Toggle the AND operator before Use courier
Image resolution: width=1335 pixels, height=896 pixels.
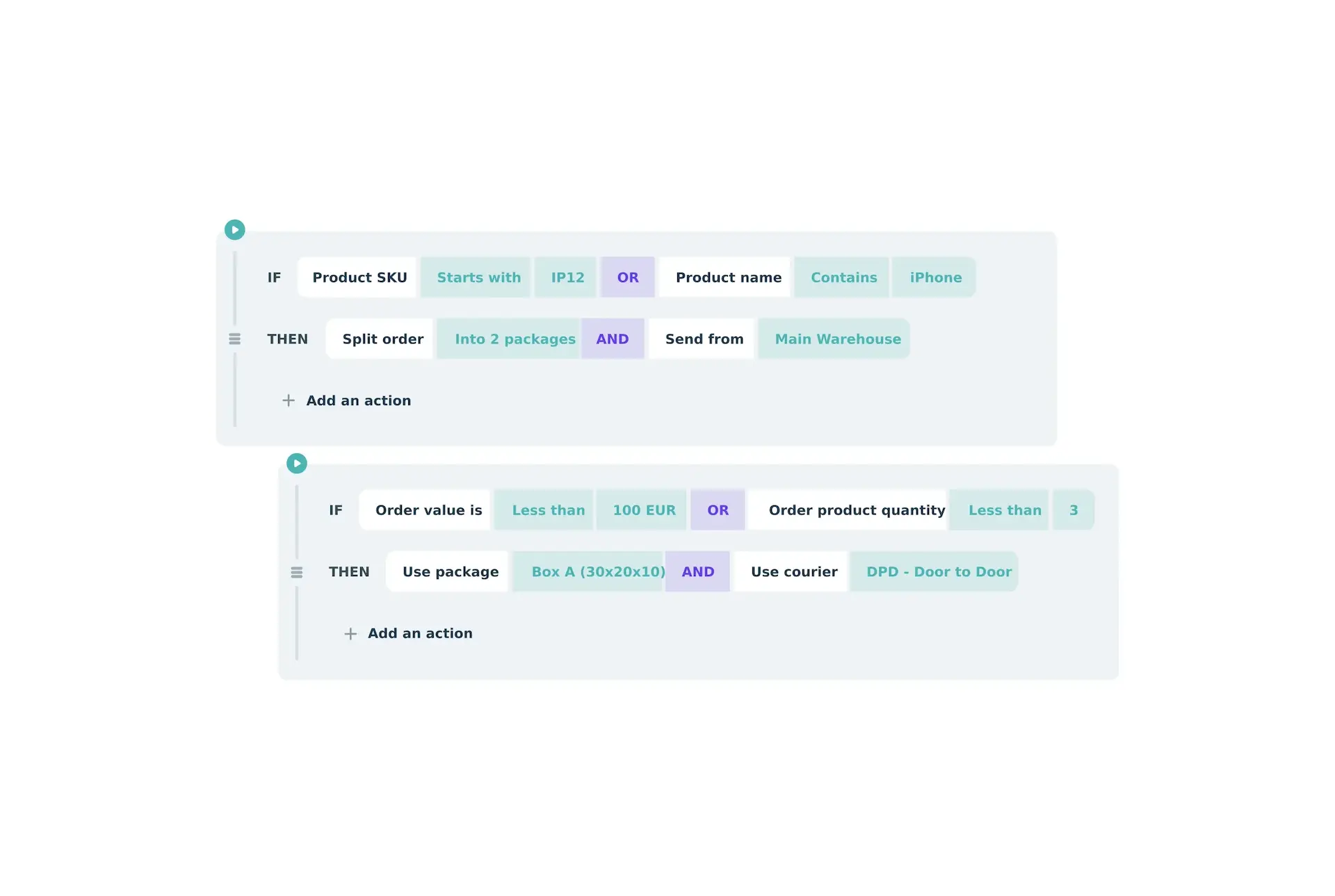[697, 572]
